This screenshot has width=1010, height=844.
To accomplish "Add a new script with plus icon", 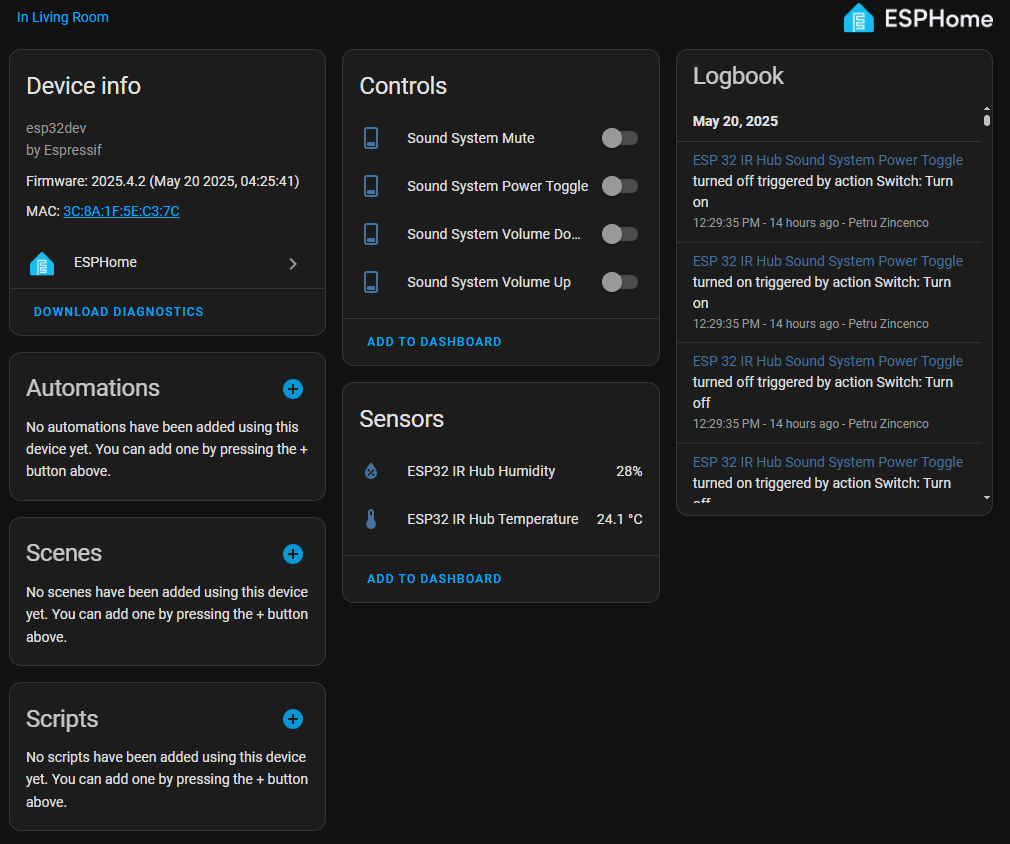I will 293,719.
